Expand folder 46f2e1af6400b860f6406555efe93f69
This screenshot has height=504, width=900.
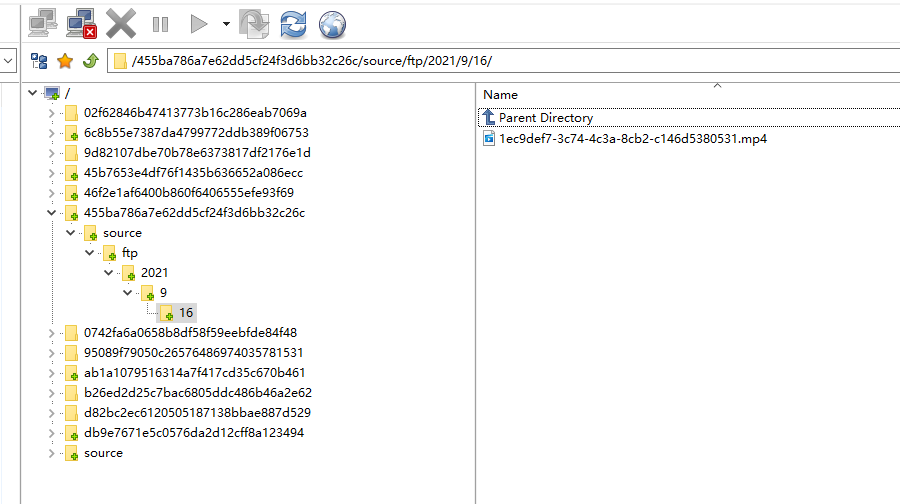[51, 193]
